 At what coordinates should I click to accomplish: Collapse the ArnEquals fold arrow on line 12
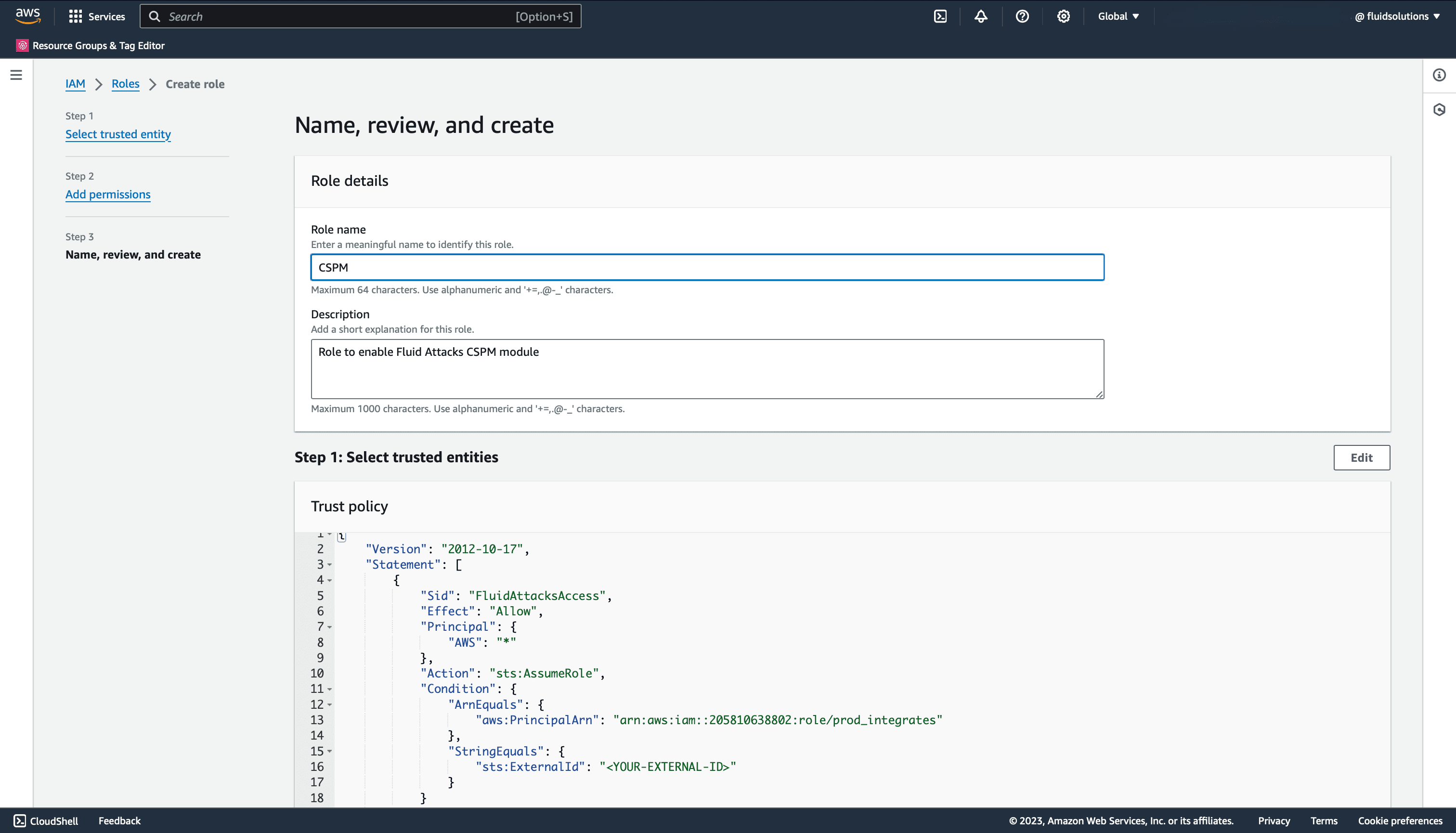(x=329, y=704)
